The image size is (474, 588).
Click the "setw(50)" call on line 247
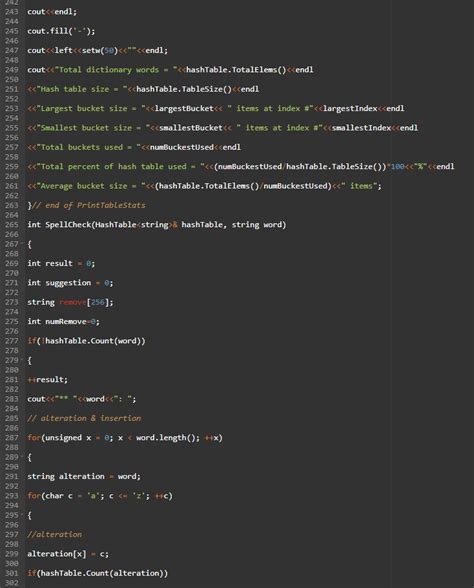tap(100, 50)
